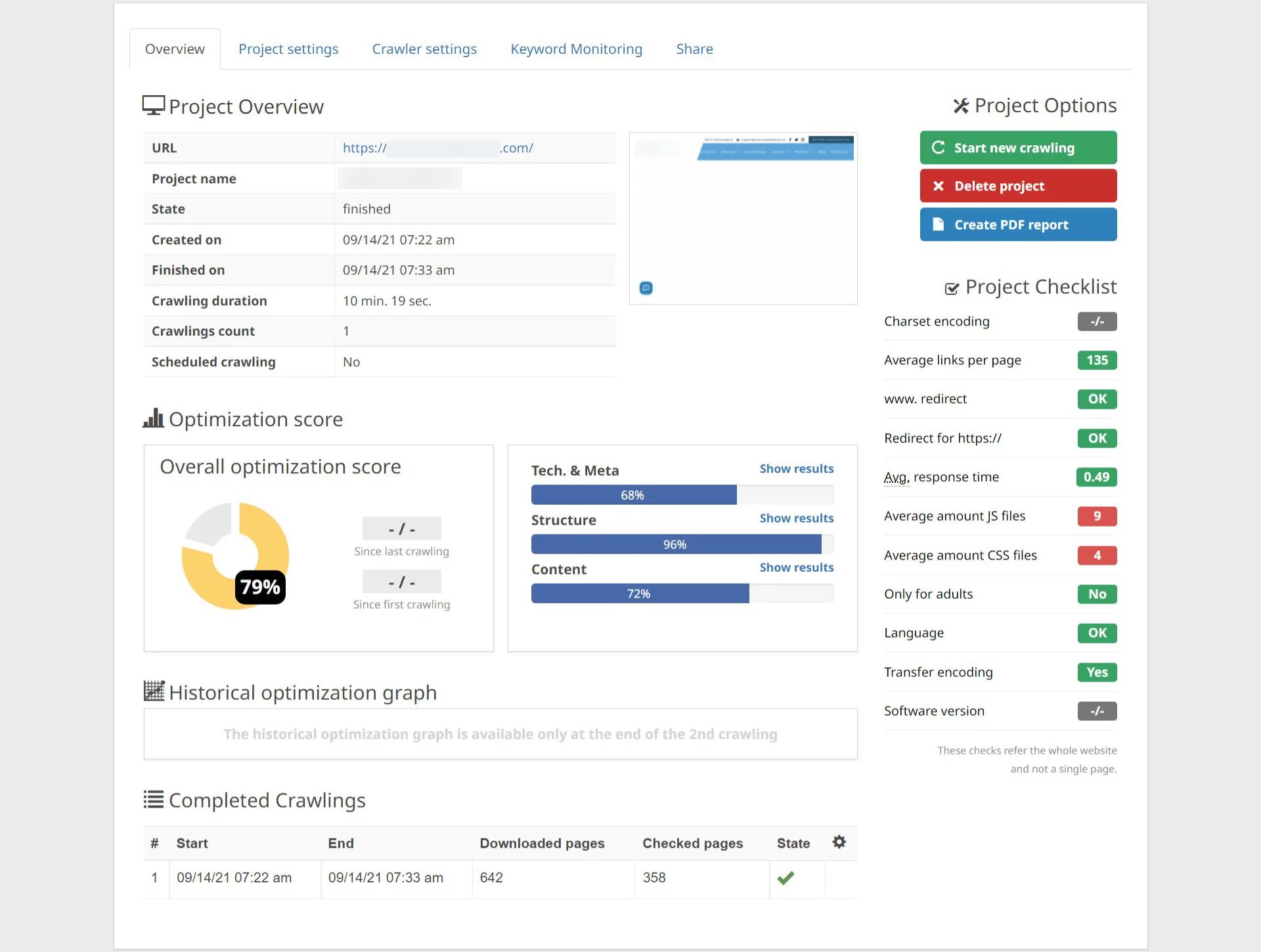1261x952 pixels.
Task: Click the red Delete project button
Action: pos(1017,186)
